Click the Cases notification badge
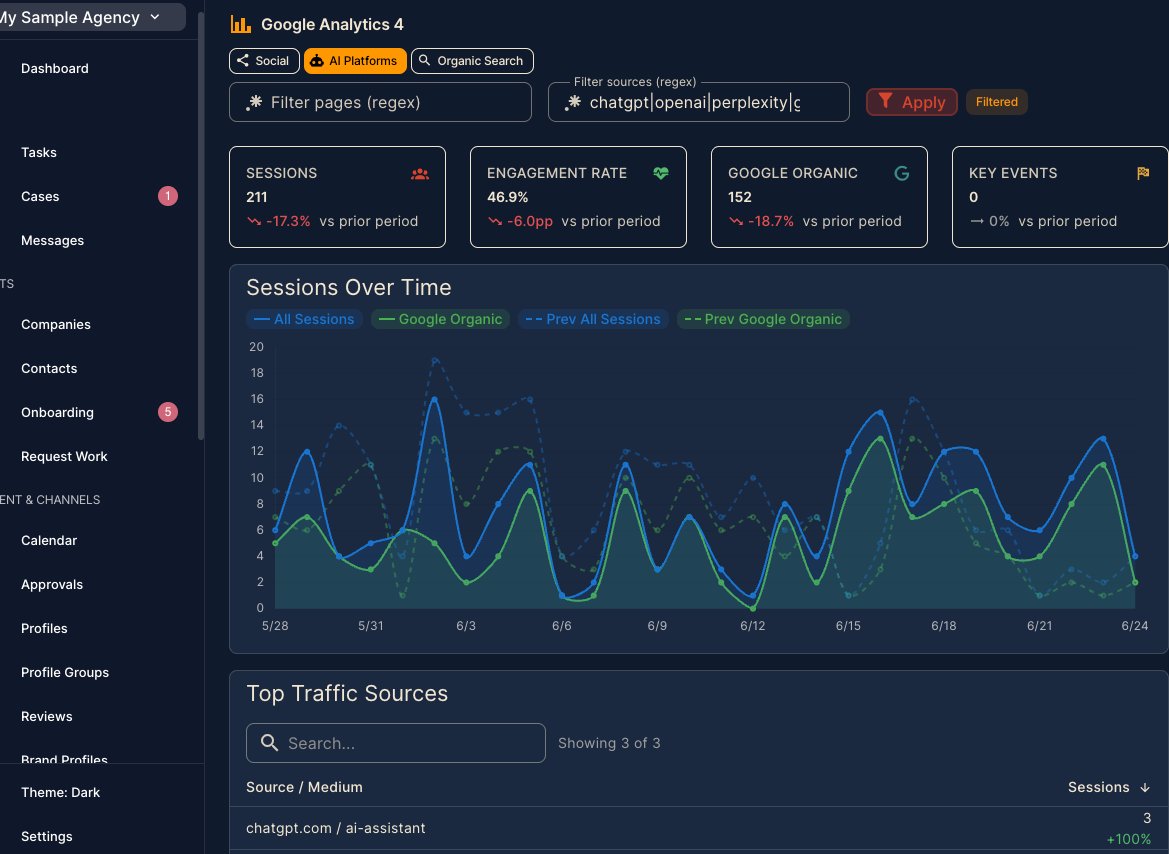 tap(168, 196)
